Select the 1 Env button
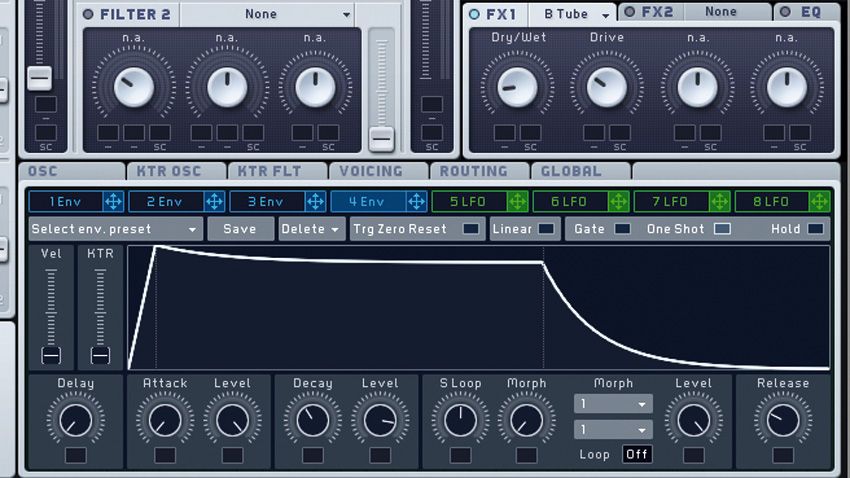Screen dimensions: 850x478 [x=66, y=202]
